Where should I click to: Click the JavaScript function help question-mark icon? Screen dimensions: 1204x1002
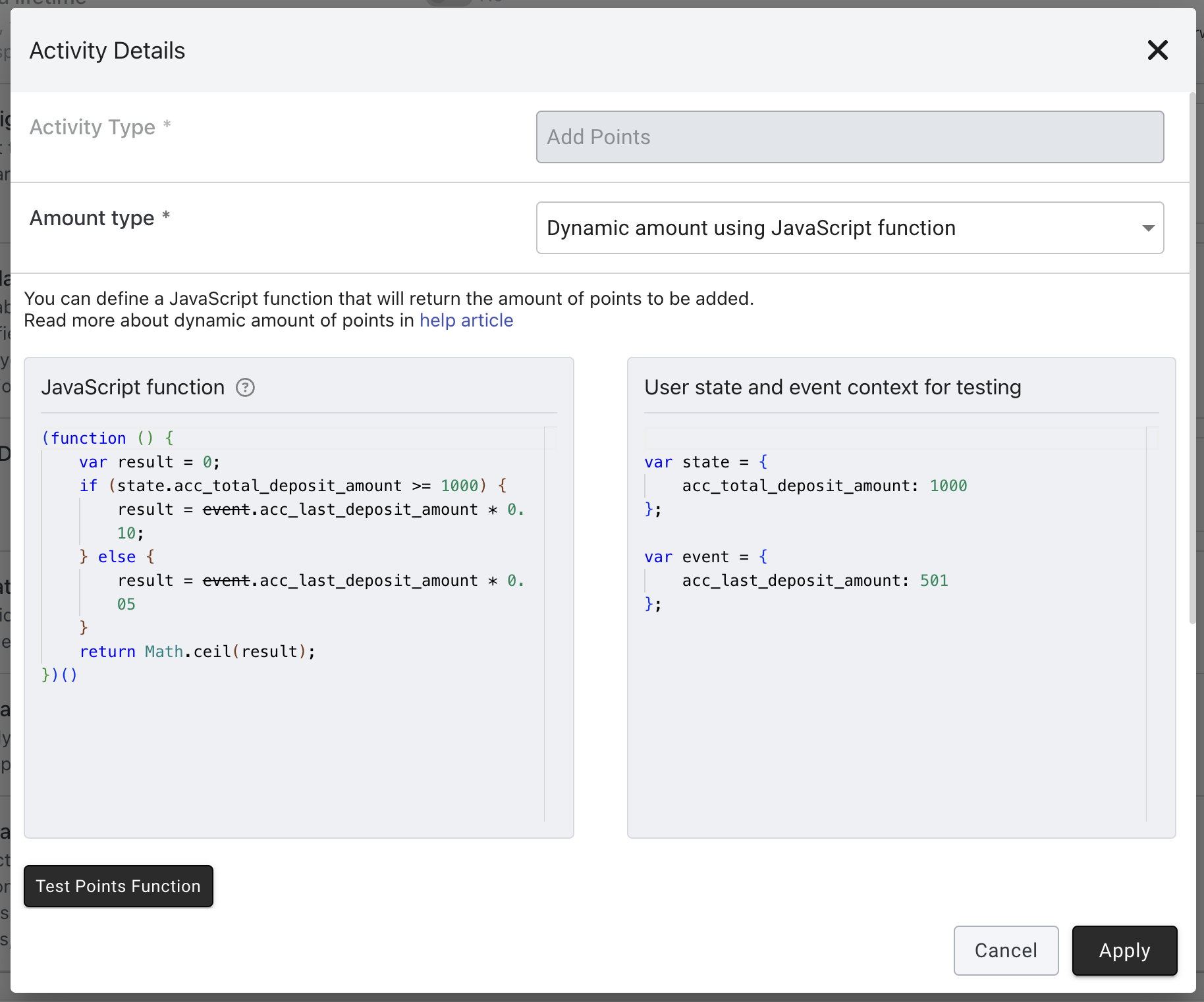(x=245, y=388)
